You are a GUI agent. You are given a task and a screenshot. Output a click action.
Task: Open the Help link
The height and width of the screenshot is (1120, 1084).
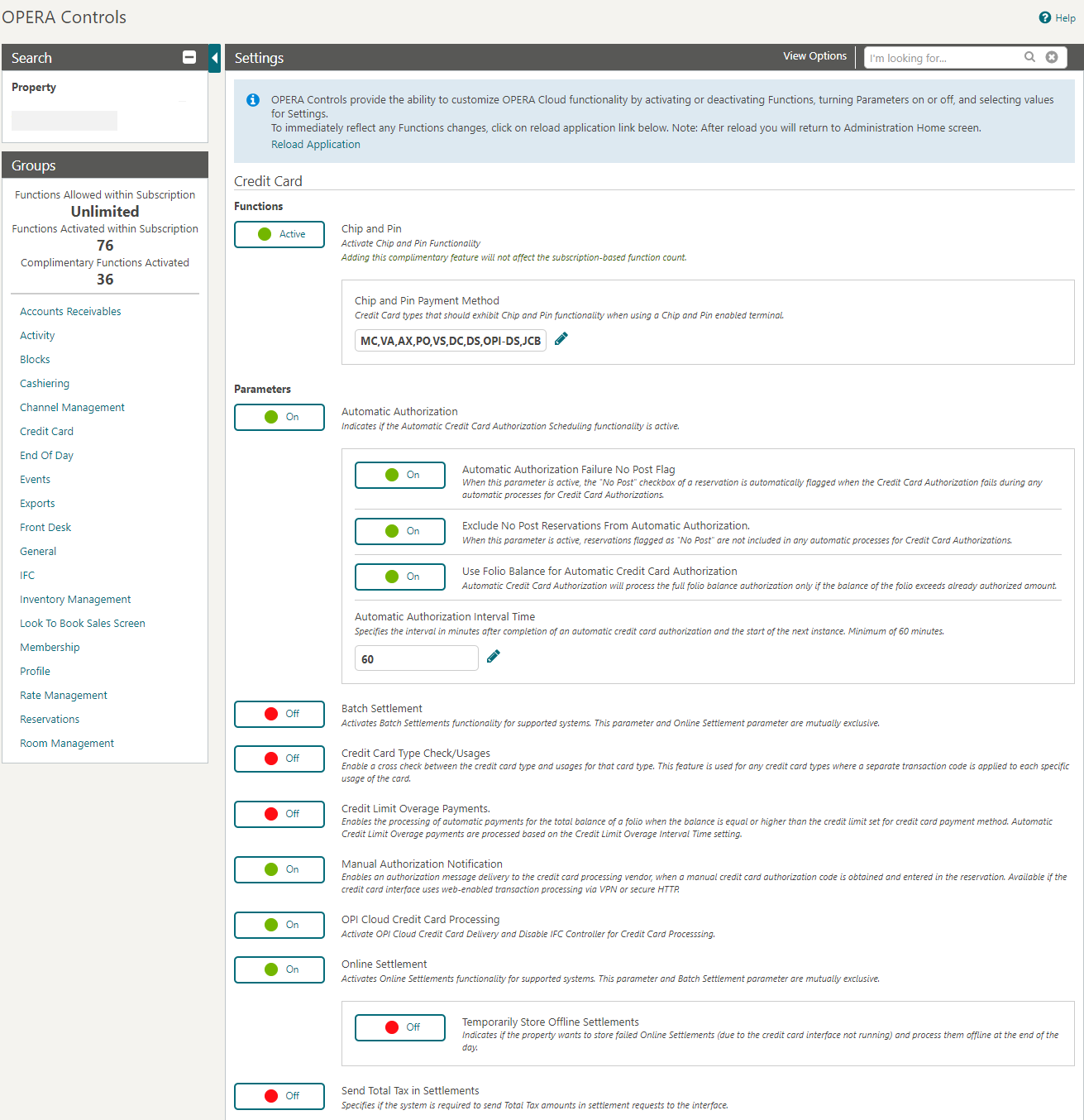(x=1065, y=17)
